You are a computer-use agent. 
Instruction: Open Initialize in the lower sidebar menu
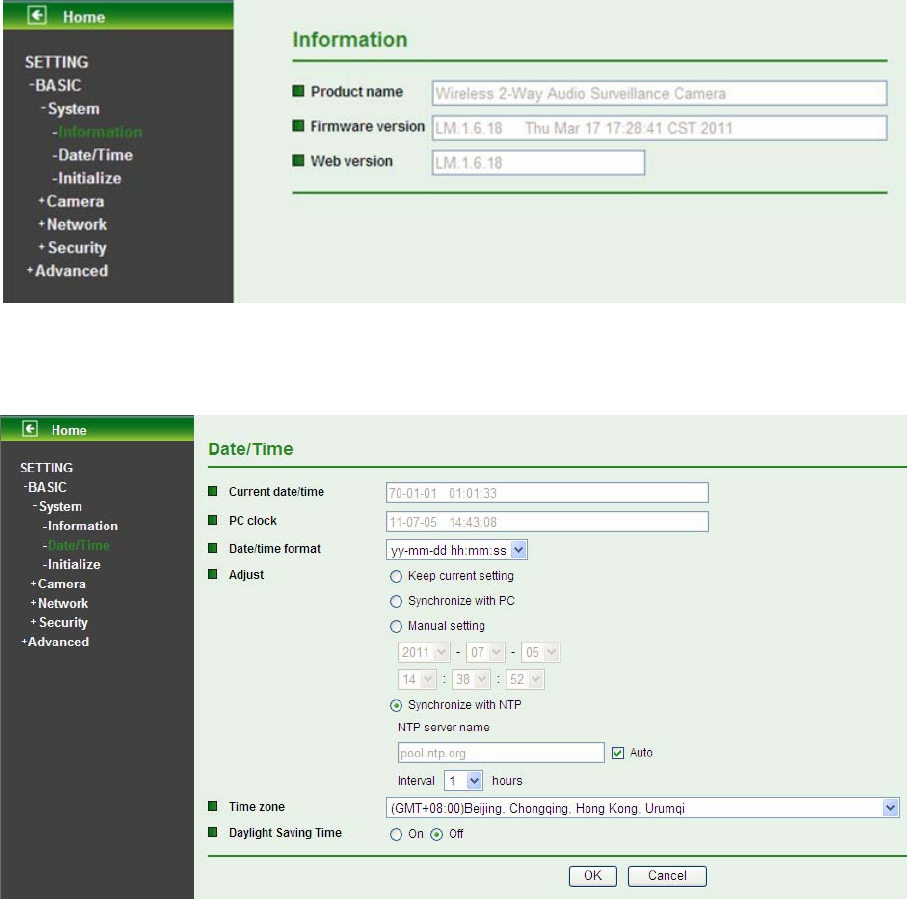tap(74, 564)
